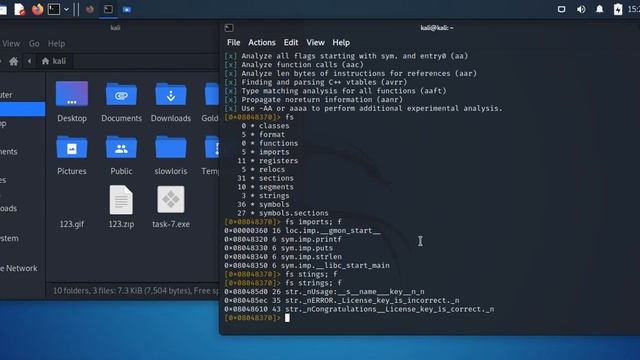Viewport: 640px width, 360px height.
Task: Click the terminal window icon in title bar
Action: (229, 28)
